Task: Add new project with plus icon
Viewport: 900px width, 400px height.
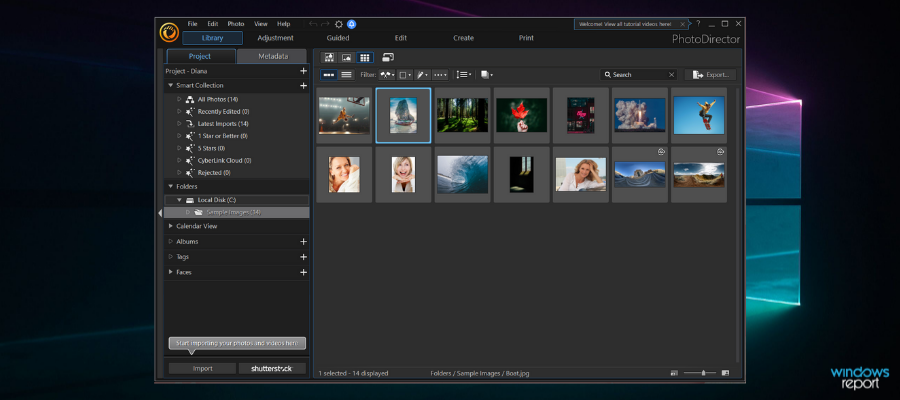Action: pos(304,71)
